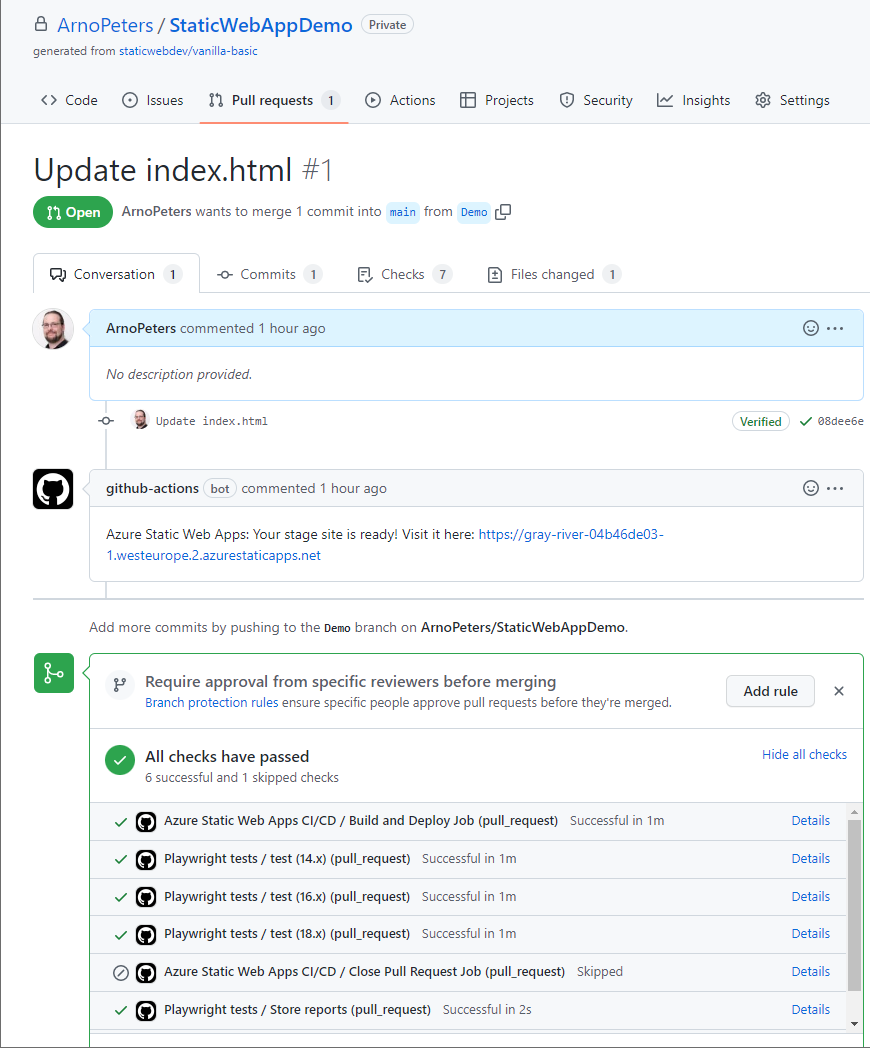
Task: Open Details for Build and Deploy Job
Action: pos(811,821)
